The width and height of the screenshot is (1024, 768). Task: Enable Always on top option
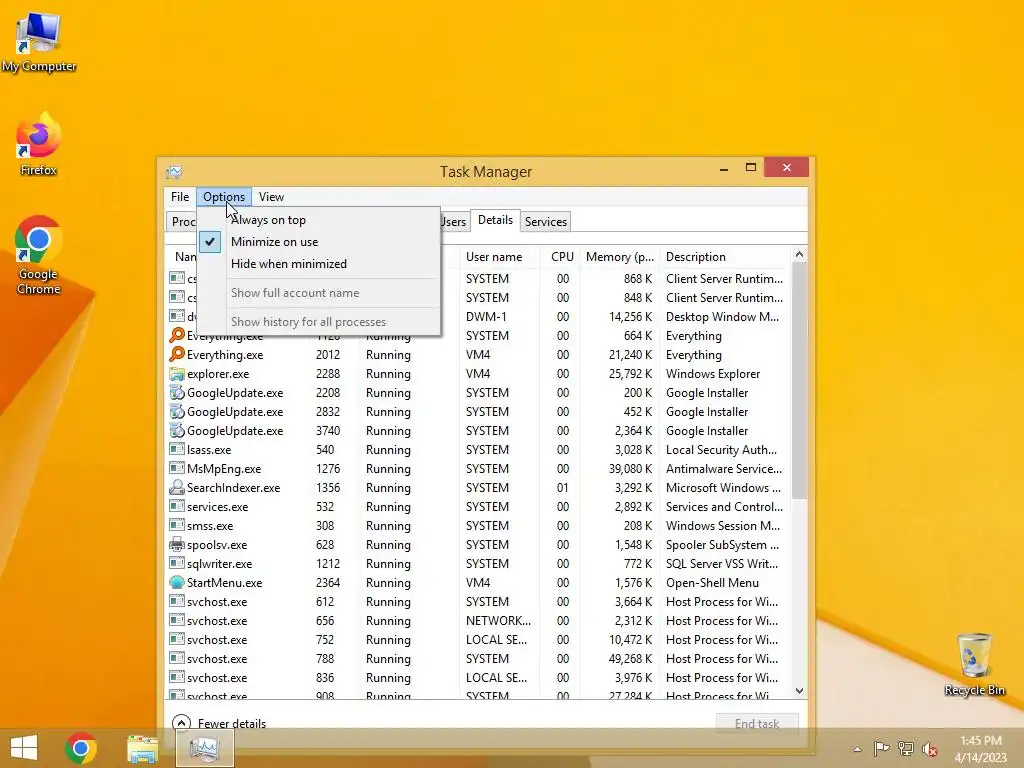pyautogui.click(x=319, y=220)
